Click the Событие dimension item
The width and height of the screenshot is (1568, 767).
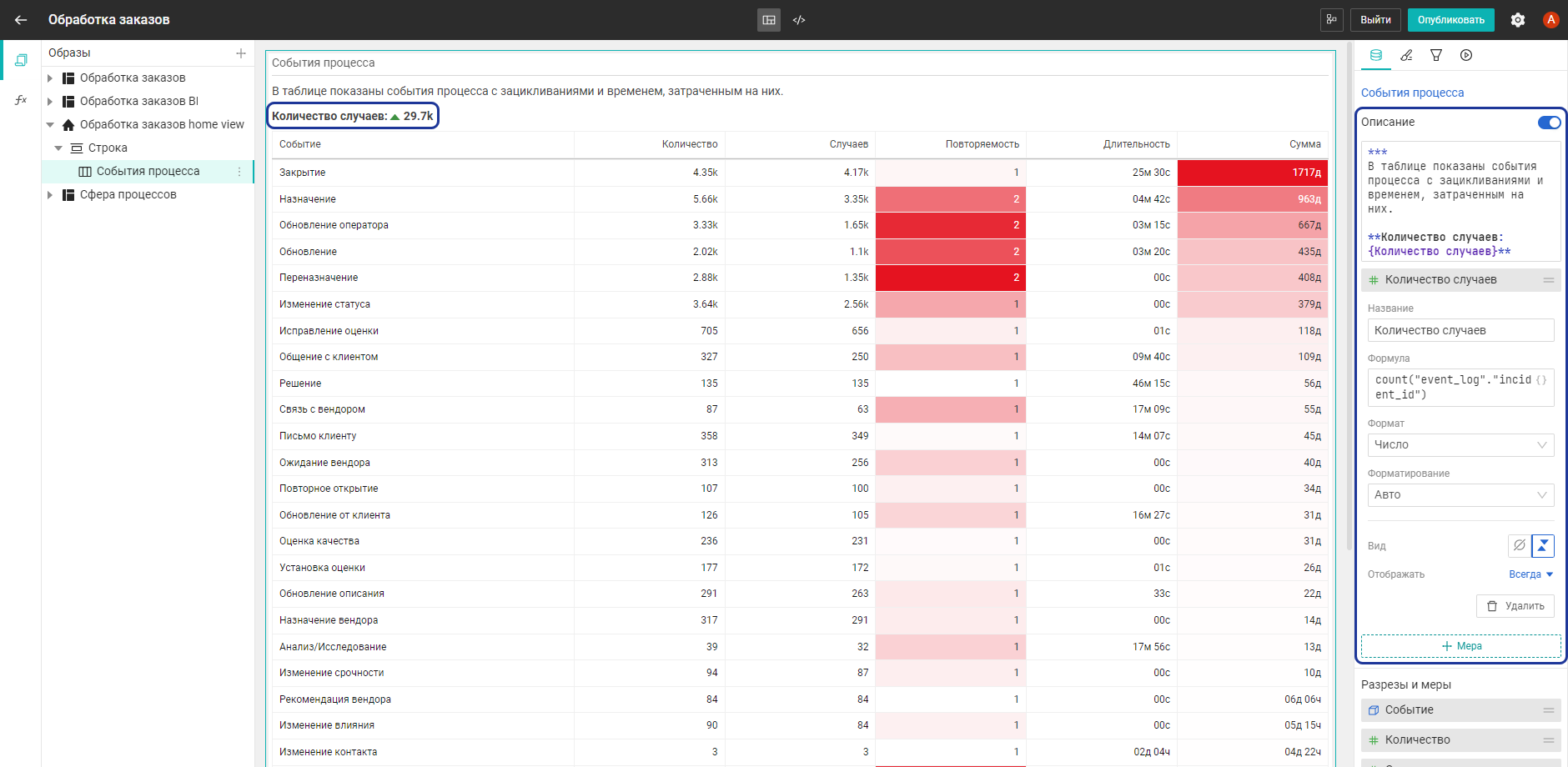tap(1460, 710)
